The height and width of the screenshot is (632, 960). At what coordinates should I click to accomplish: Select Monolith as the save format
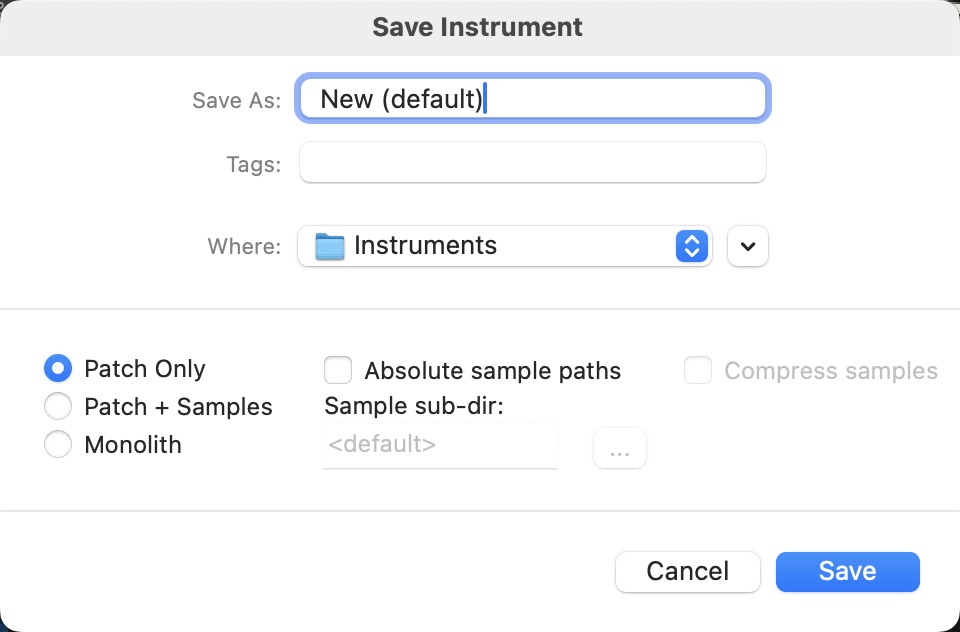click(x=58, y=444)
